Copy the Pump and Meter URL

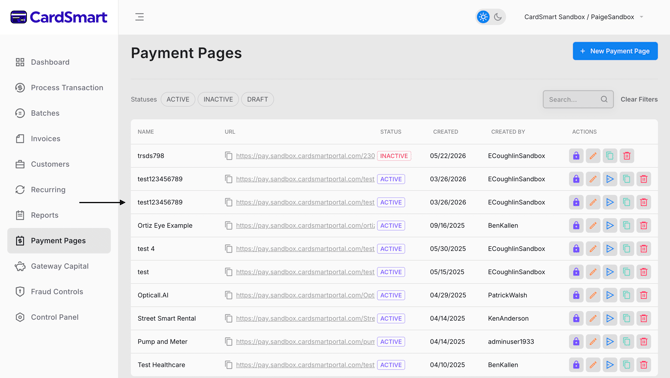[x=229, y=342]
